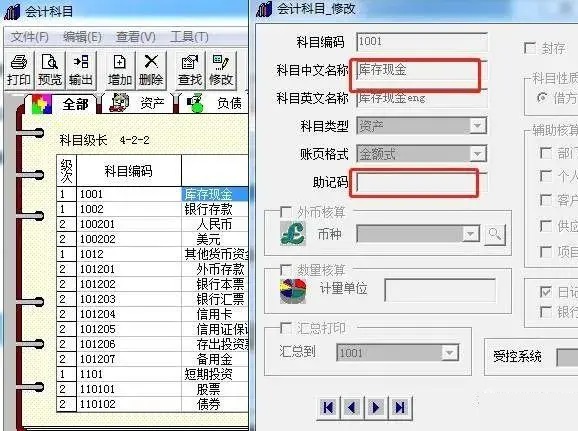Select row 1012 其他货币资金
This screenshot has height=431, width=578.
[x=152, y=254]
